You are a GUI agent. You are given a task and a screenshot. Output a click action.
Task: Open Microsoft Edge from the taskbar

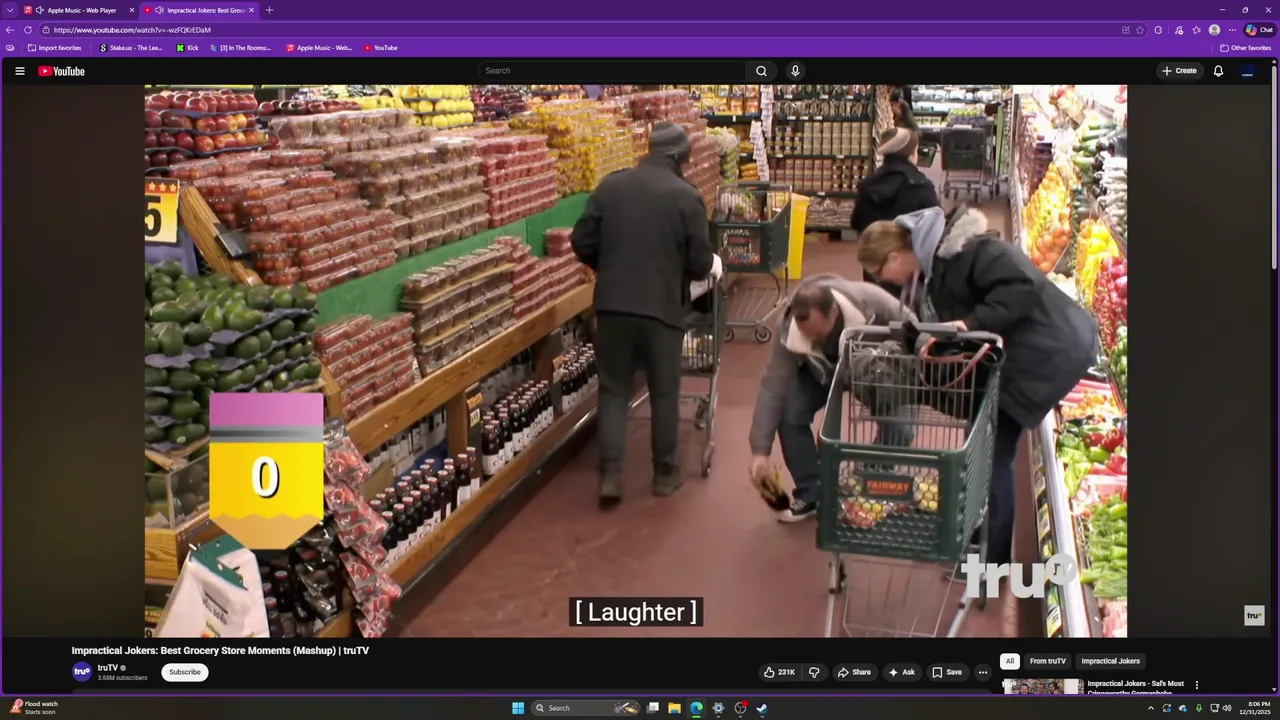[x=696, y=708]
